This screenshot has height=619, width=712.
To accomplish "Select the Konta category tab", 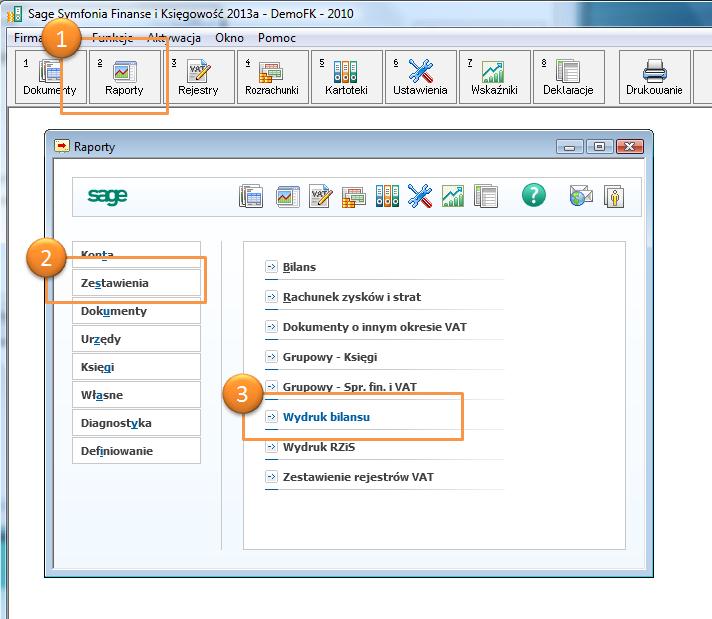I will tap(136, 254).
